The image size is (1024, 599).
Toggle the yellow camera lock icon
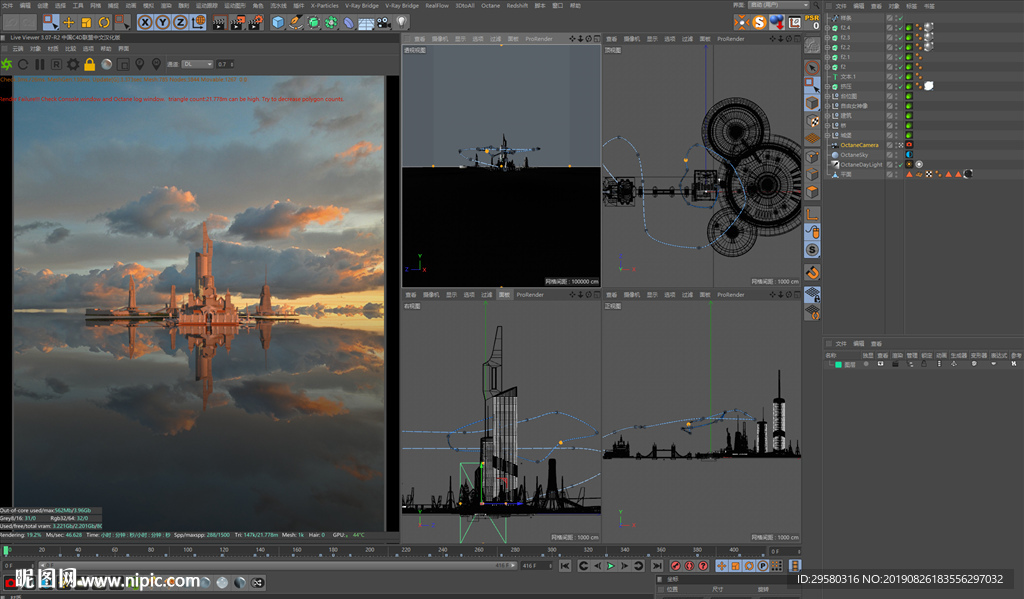point(90,64)
